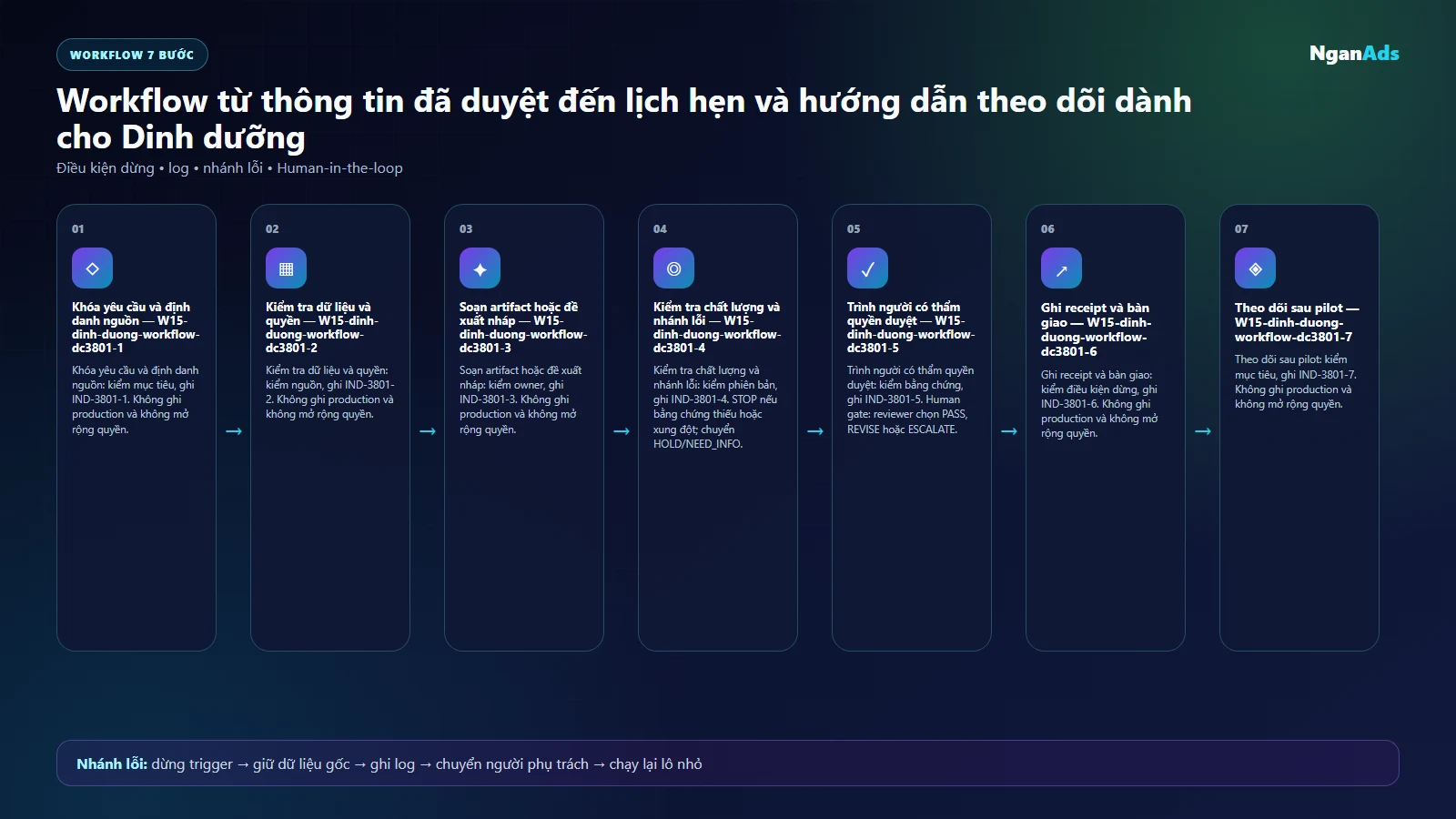Viewport: 1456px width, 819px height.
Task: Click step 02 description 'kiểm nguồn, ghi IND-3801-2'
Action: [330, 392]
